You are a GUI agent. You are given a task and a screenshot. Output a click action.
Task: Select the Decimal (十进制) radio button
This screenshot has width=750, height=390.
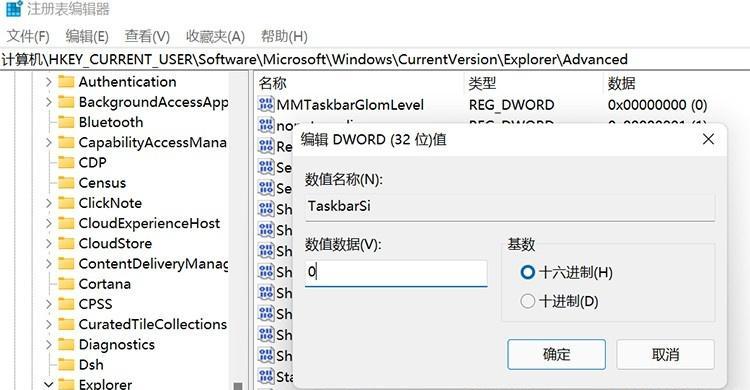coord(528,301)
